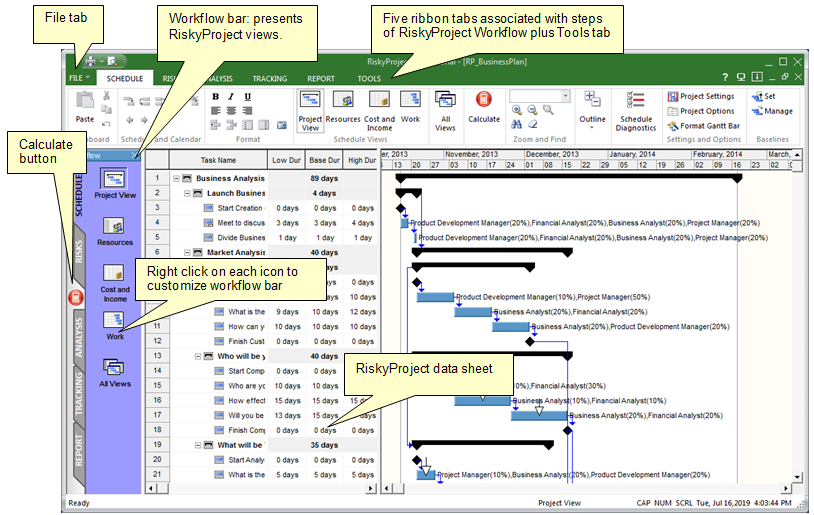This screenshot has height=515, width=814.
Task: Click red calculate button on workflow tabs
Action: pos(76,297)
